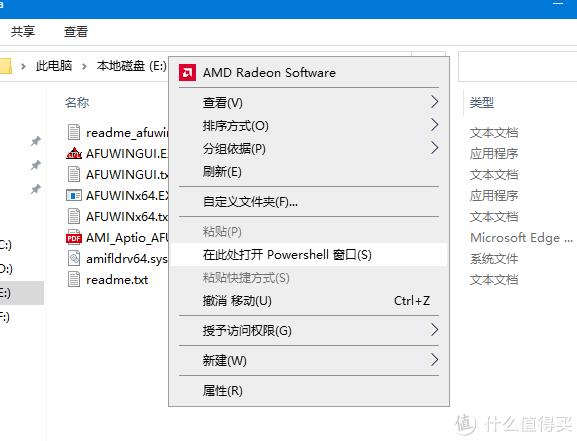
Task: Open 属性(R) from the context menu
Action: [x=309, y=391]
